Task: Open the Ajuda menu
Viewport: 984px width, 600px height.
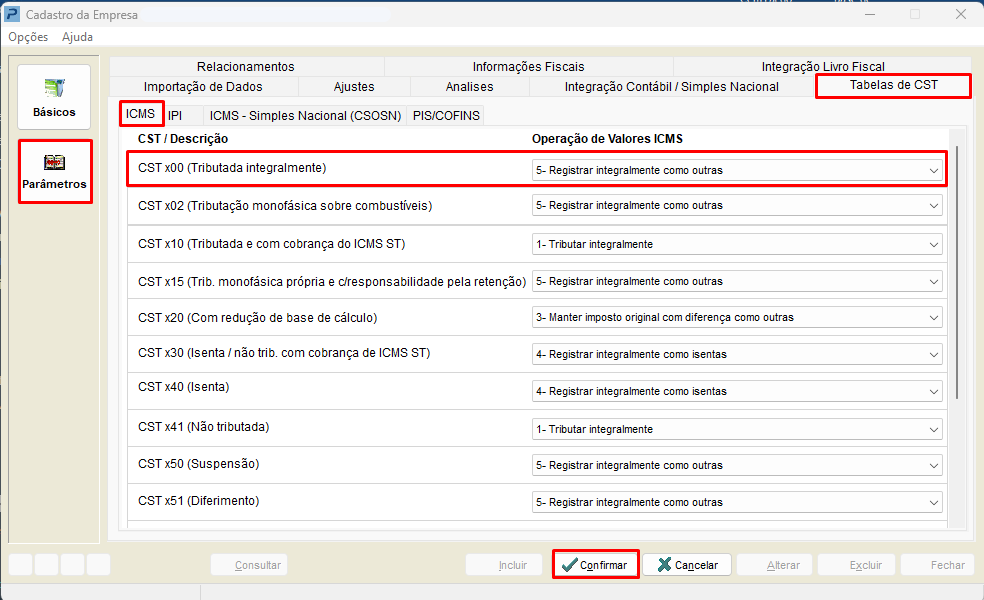Action: coord(77,37)
